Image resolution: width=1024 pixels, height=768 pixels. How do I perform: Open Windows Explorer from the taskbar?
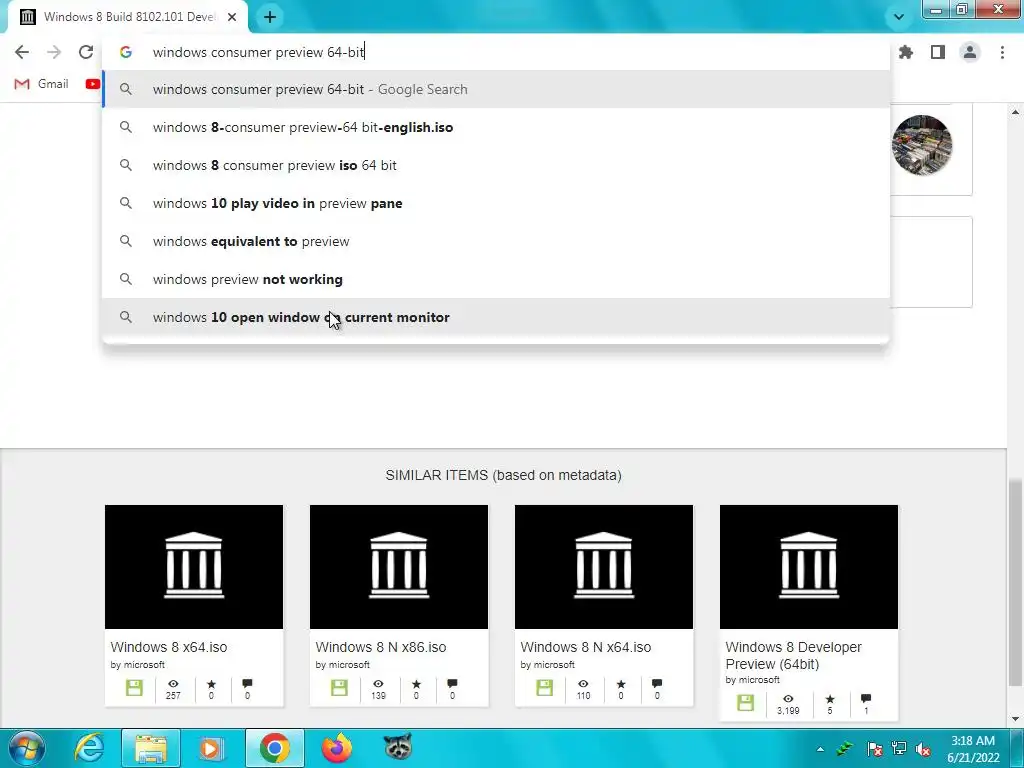(x=151, y=748)
